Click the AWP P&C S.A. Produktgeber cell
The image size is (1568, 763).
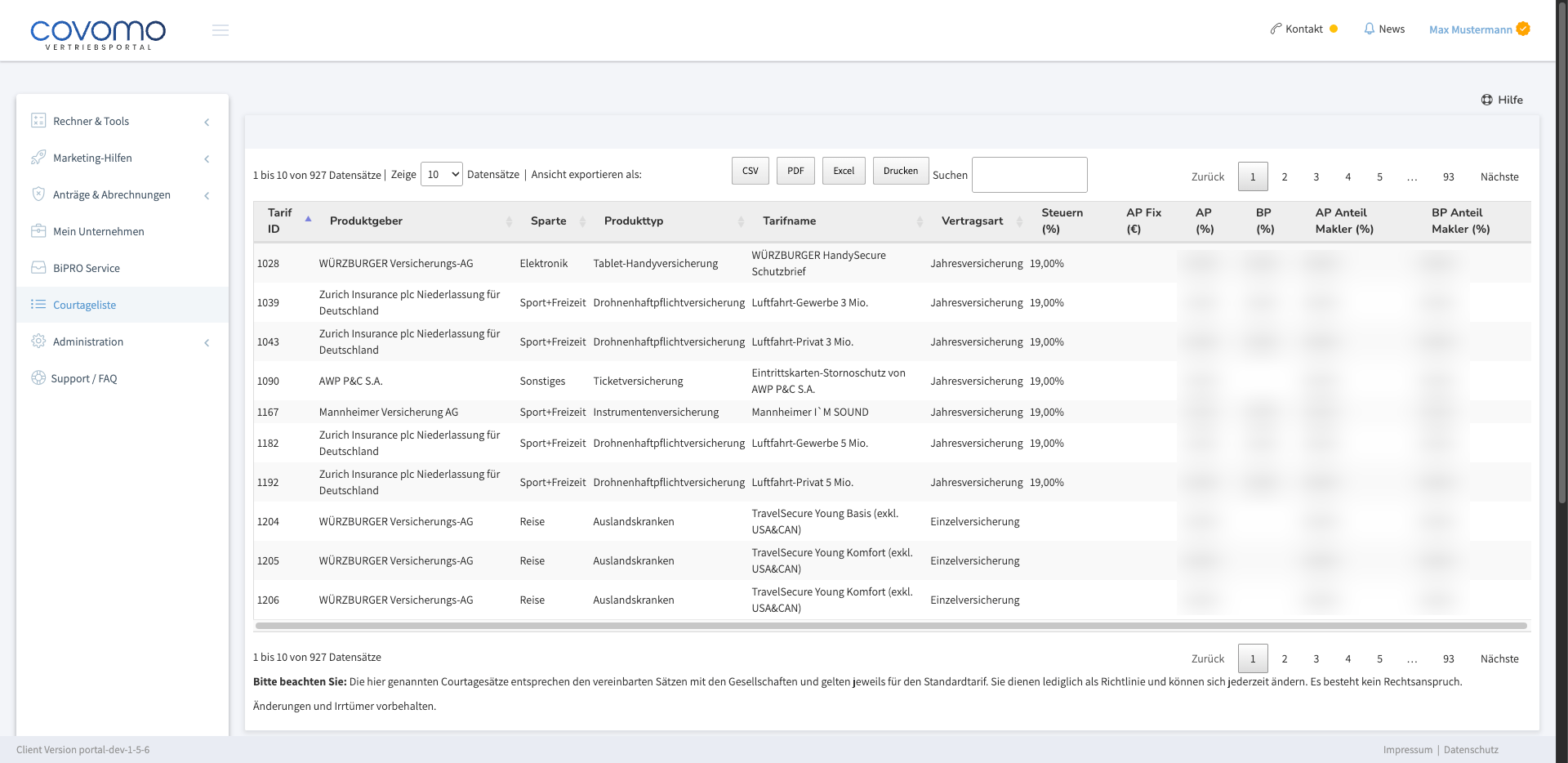[350, 381]
